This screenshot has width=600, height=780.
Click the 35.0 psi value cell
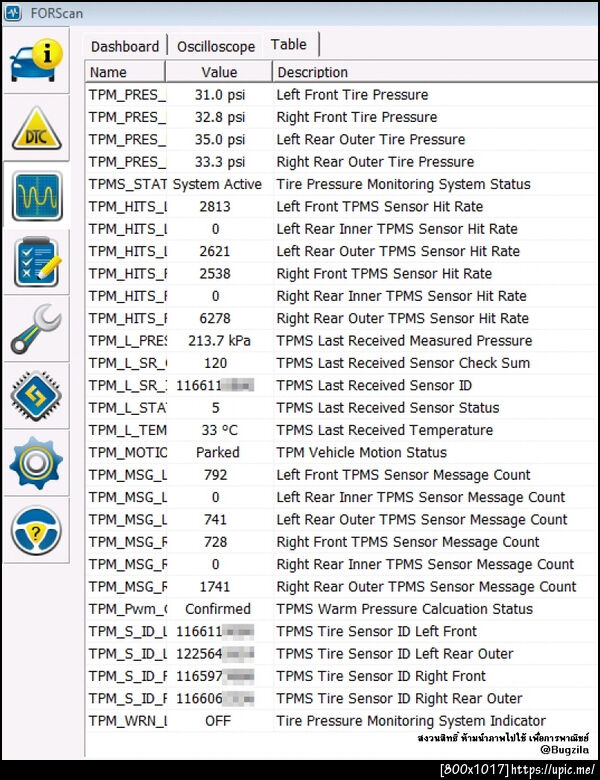[x=219, y=139]
